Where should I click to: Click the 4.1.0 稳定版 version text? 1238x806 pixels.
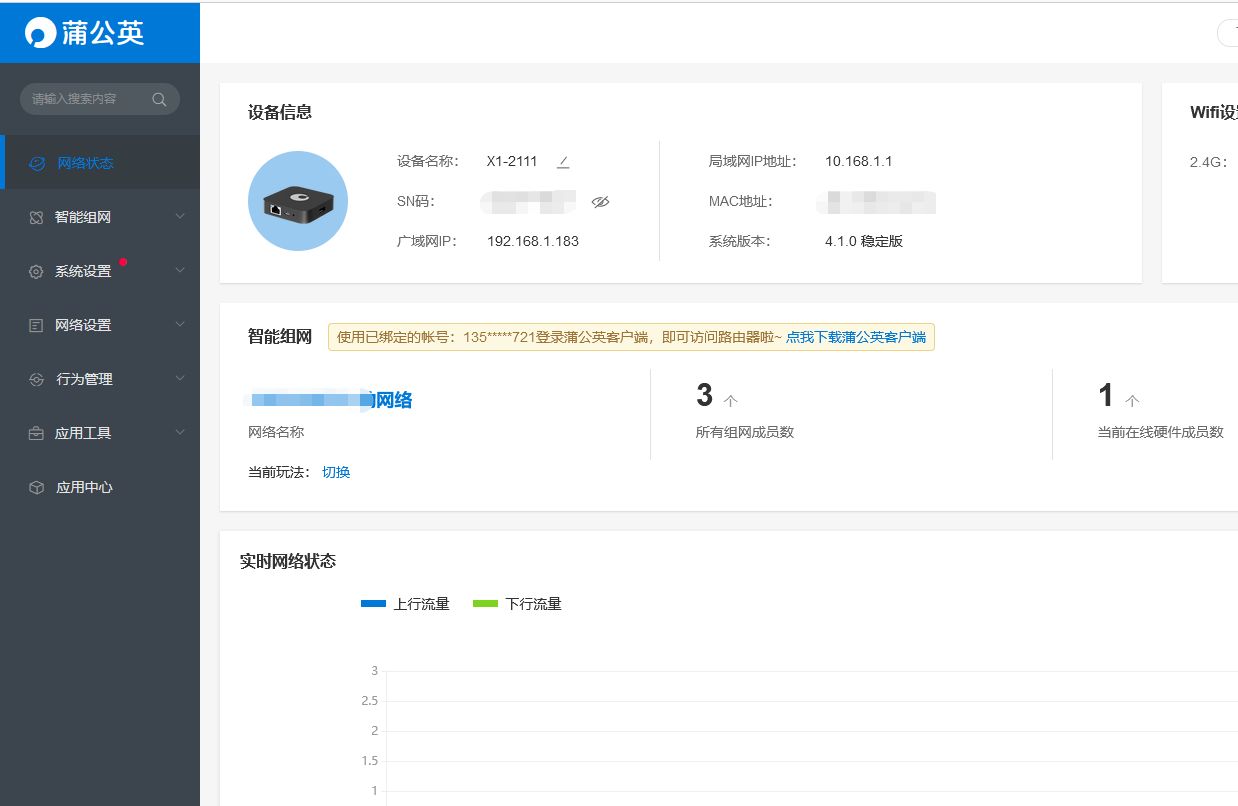point(864,241)
